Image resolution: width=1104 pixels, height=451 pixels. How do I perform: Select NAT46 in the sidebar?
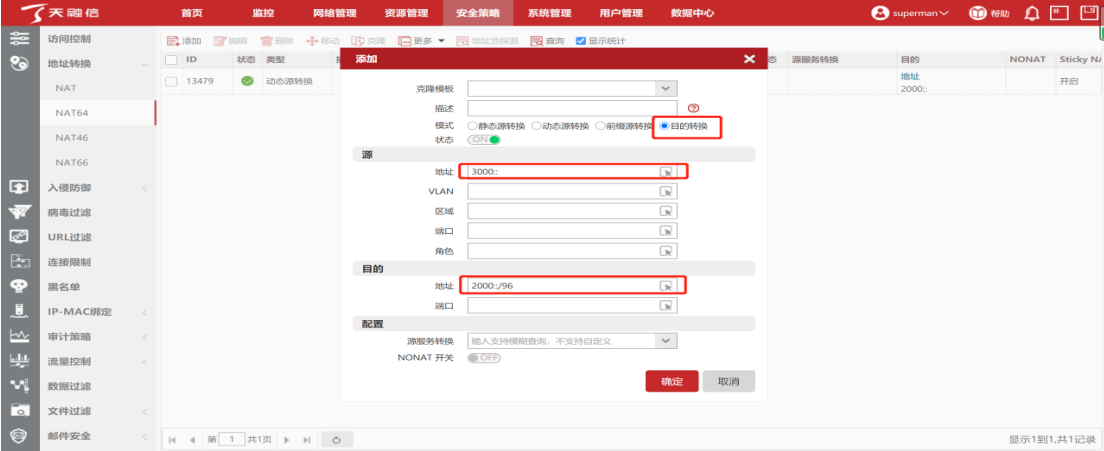[72, 138]
